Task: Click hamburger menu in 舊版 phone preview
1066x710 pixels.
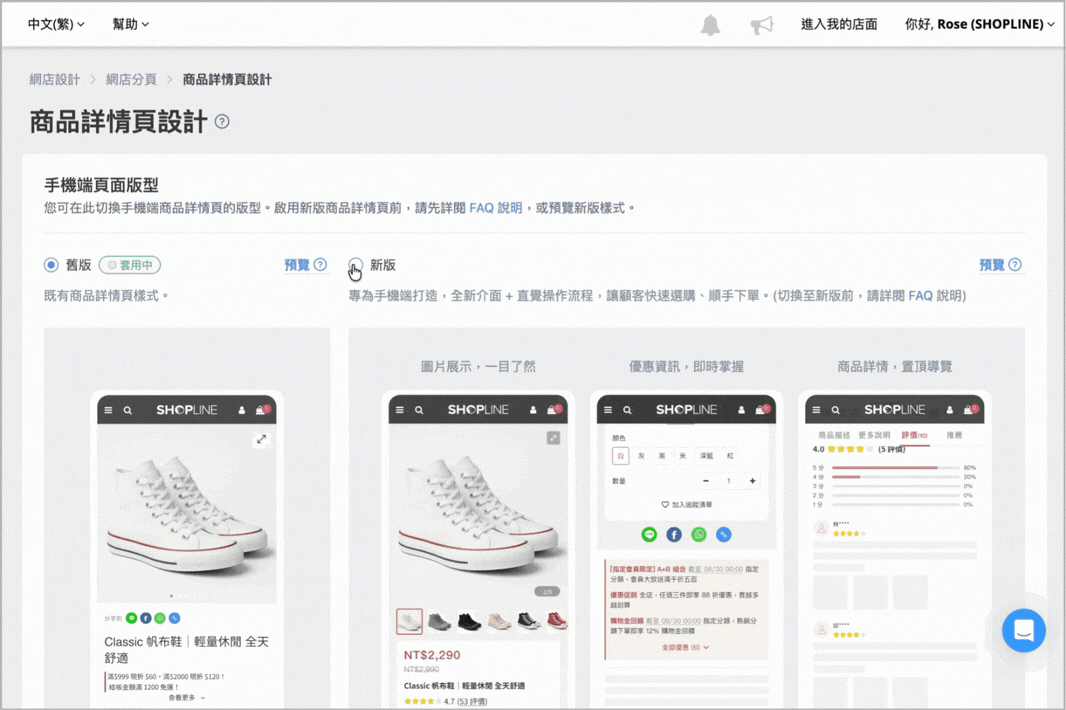Action: 108,410
